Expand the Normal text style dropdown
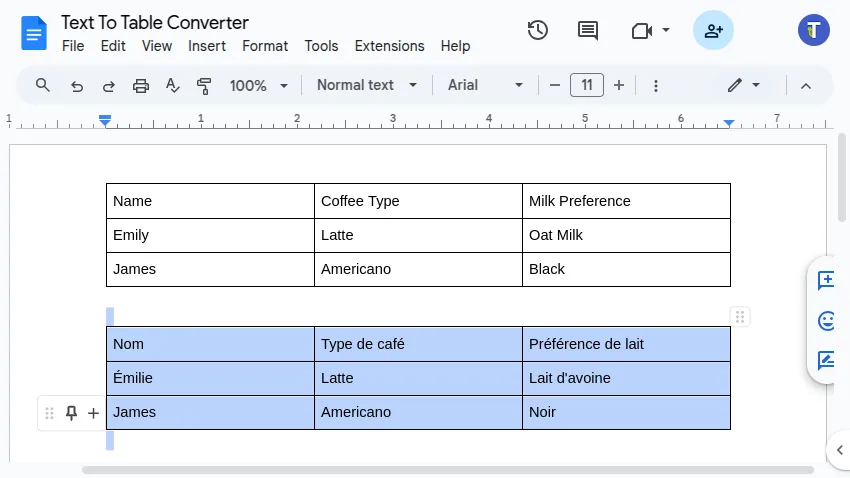The width and height of the screenshot is (850, 478). [367, 85]
